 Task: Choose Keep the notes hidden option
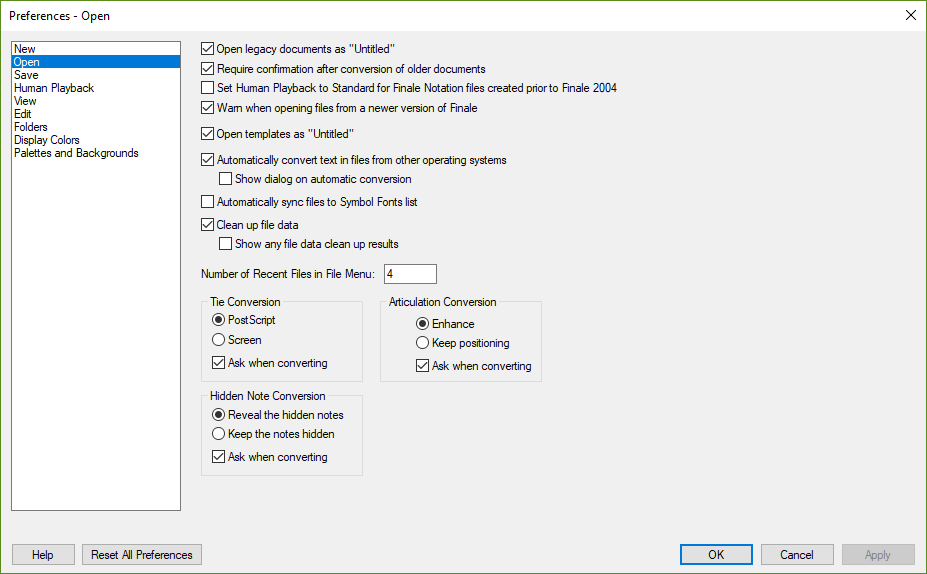coord(218,434)
